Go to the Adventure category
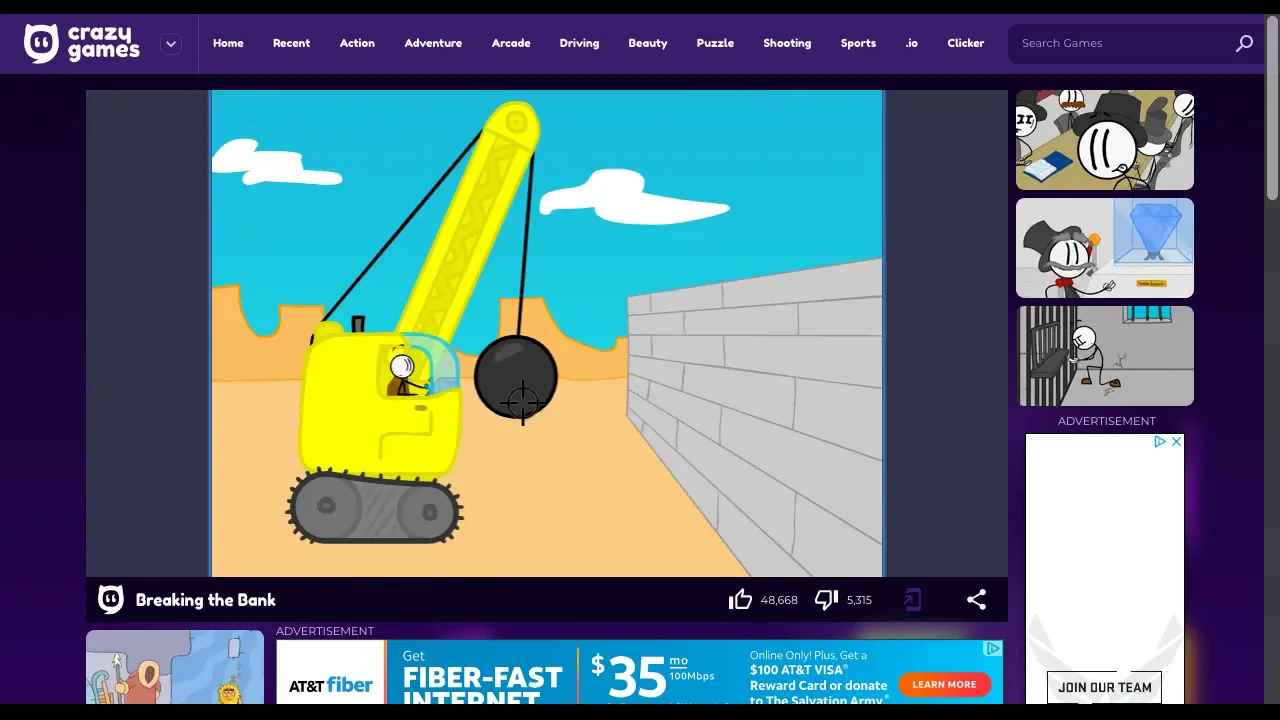The height and width of the screenshot is (720, 1280). tap(433, 43)
